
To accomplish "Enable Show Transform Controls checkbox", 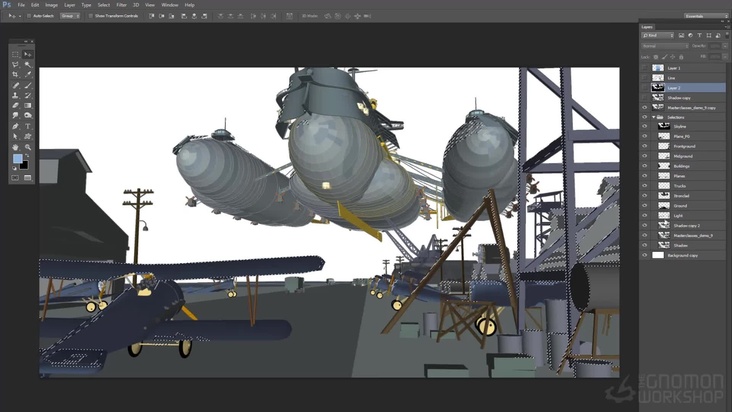I will coord(91,16).
